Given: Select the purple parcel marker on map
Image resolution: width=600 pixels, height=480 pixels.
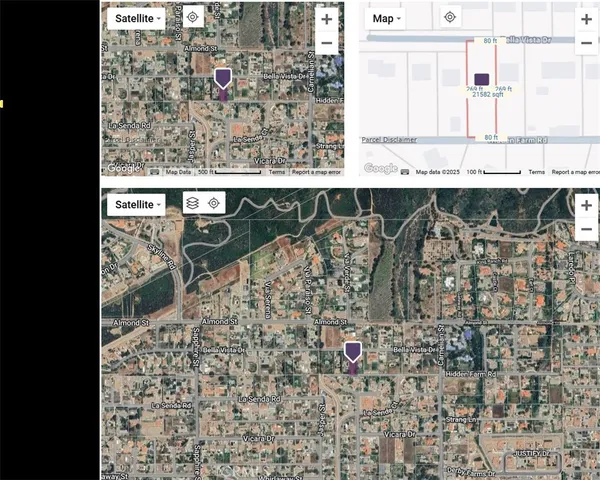Looking at the screenshot, I should pyautogui.click(x=481, y=79).
